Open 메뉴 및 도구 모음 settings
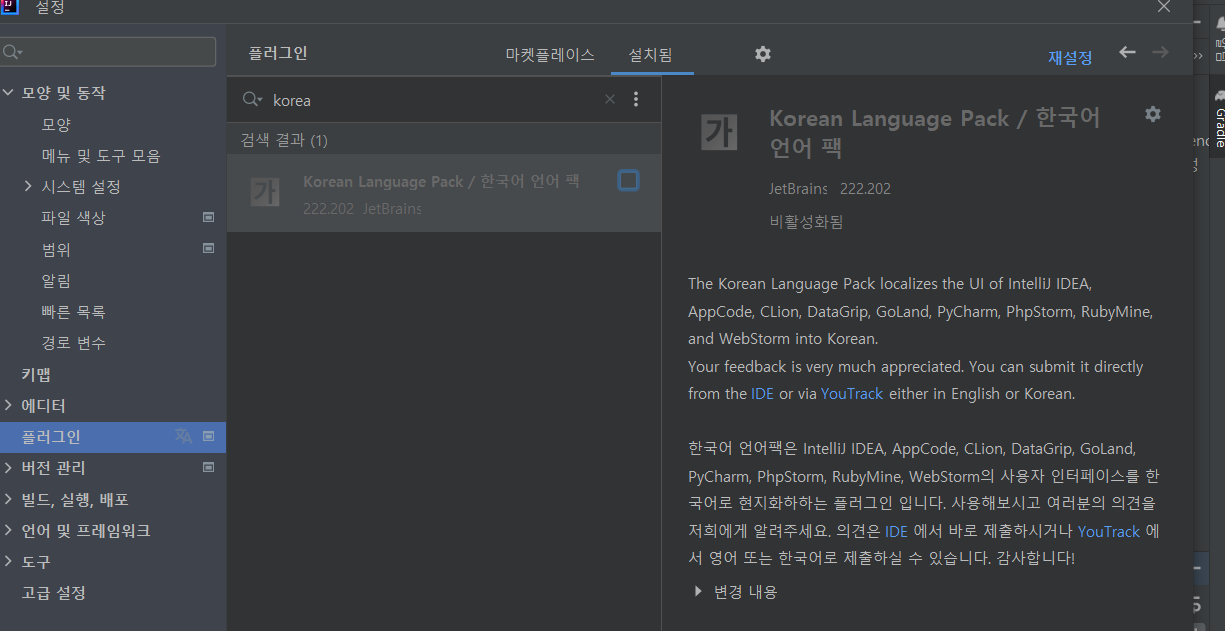1225x631 pixels. pos(101,156)
